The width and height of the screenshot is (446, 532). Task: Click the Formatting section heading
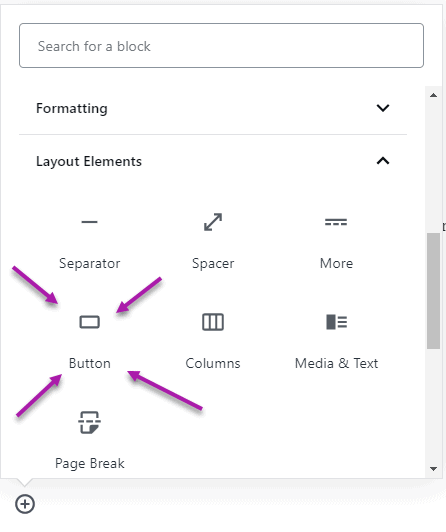coord(72,109)
